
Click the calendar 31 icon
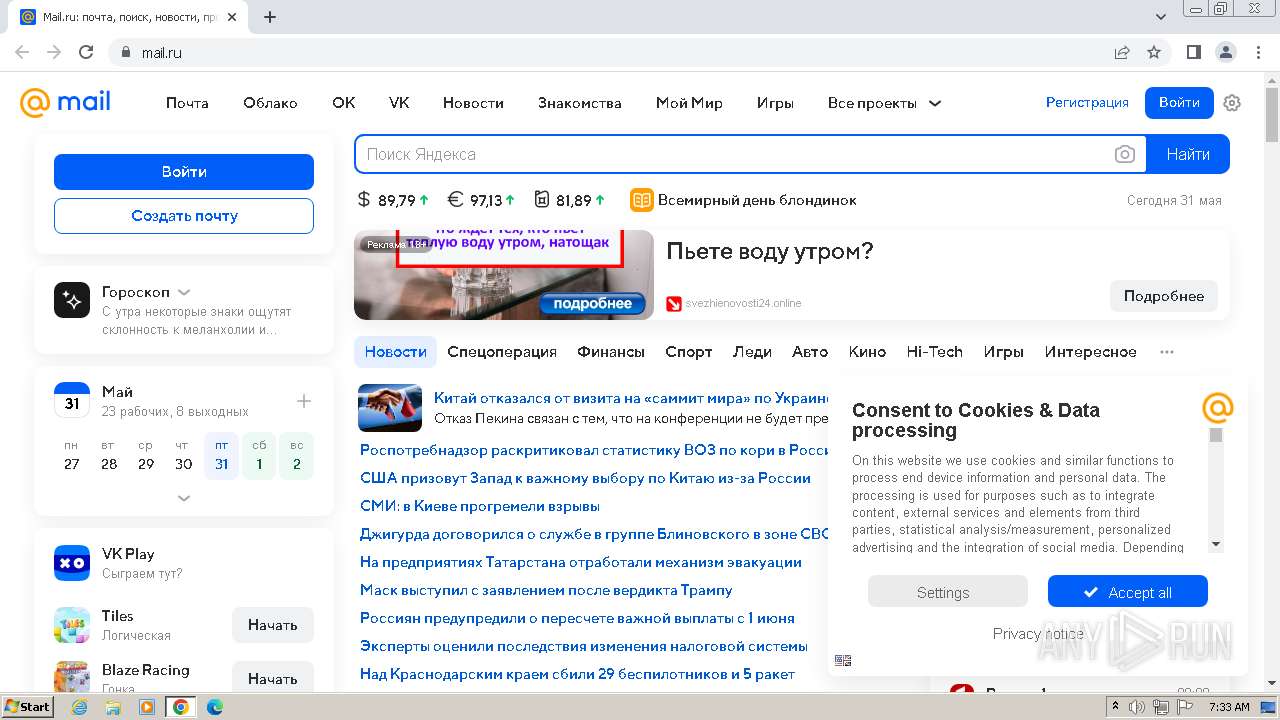pyautogui.click(x=72, y=400)
